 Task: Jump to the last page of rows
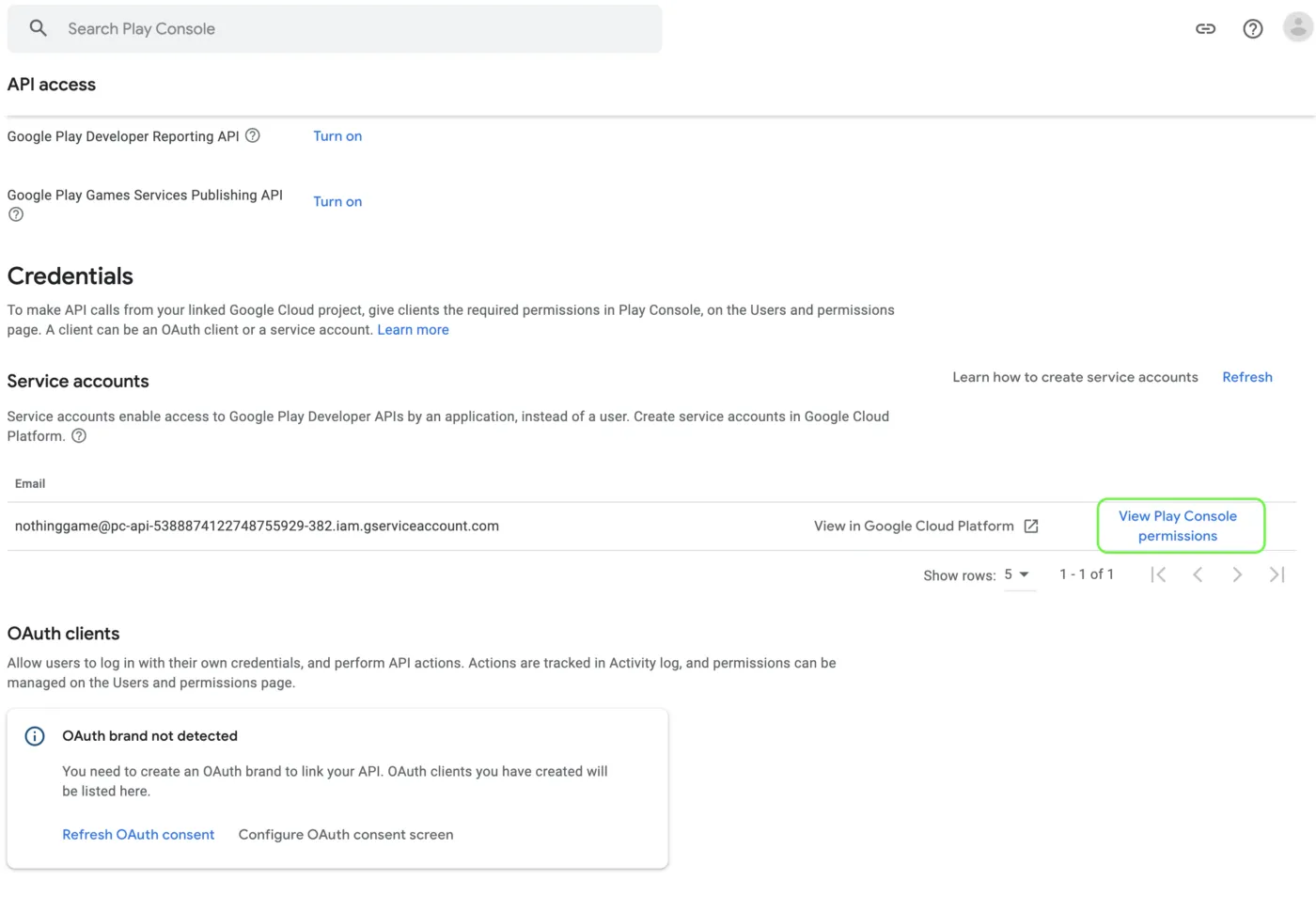pos(1277,574)
